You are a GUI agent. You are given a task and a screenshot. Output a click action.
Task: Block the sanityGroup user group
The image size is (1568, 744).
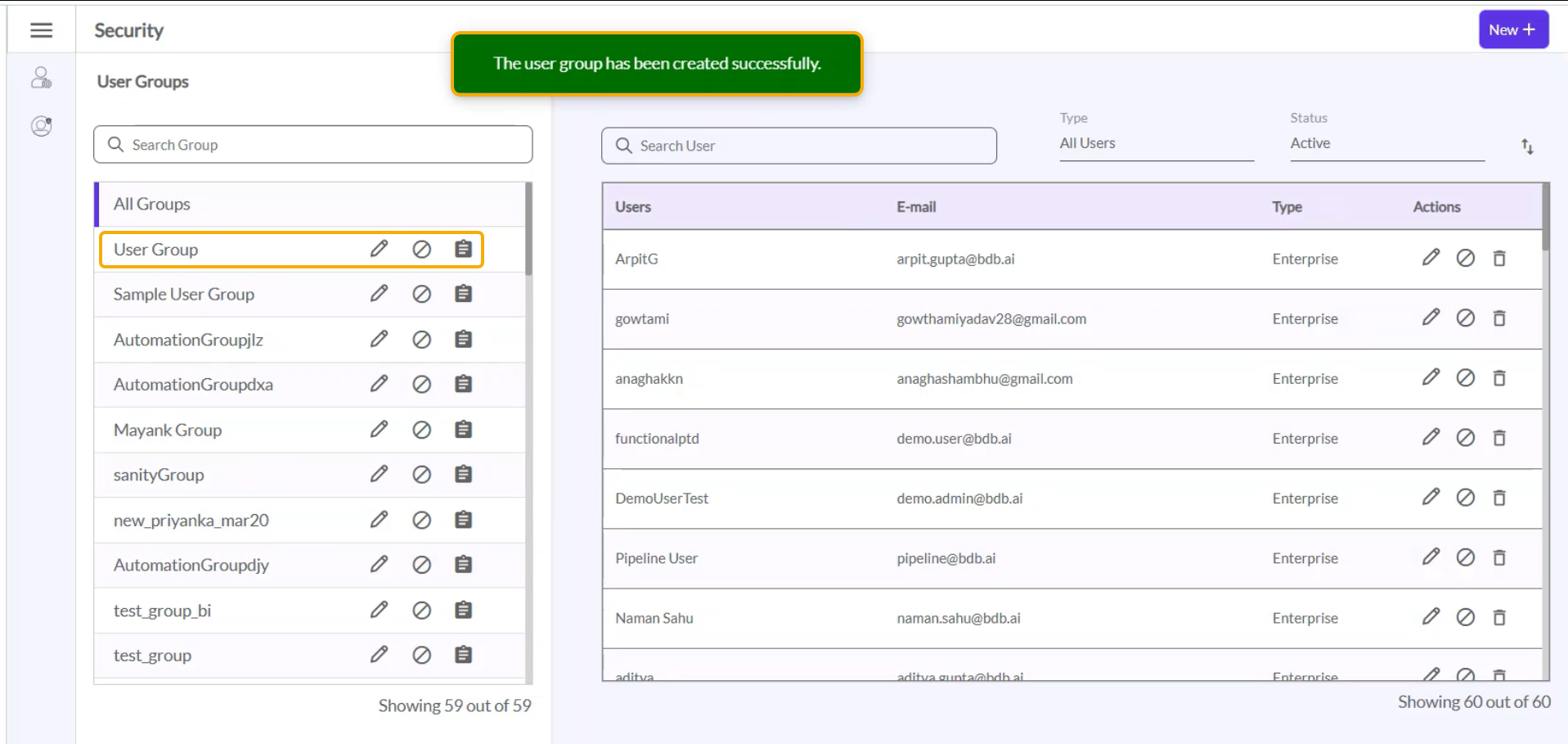[421, 475]
